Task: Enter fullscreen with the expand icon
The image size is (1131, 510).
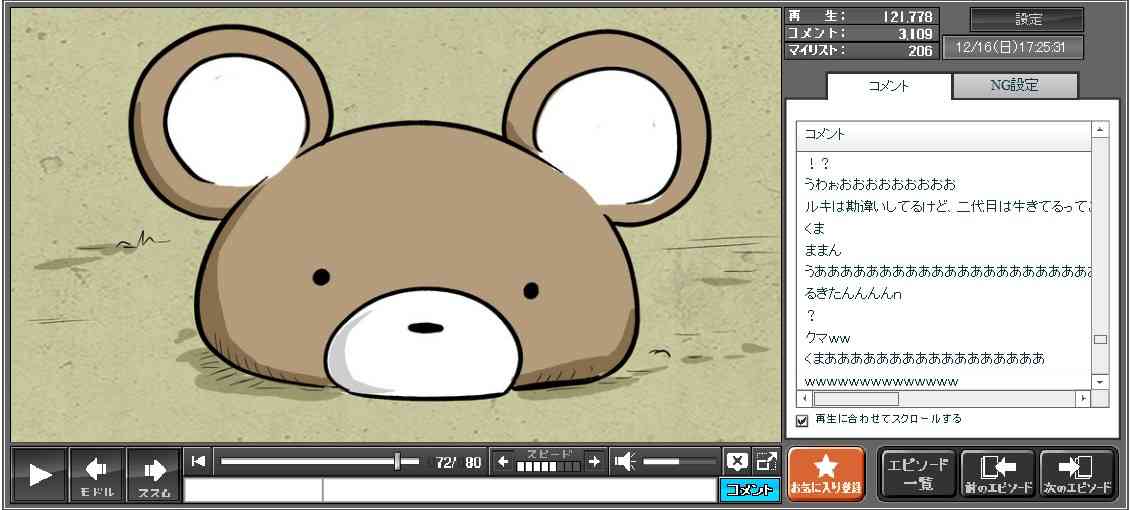Action: 766,461
